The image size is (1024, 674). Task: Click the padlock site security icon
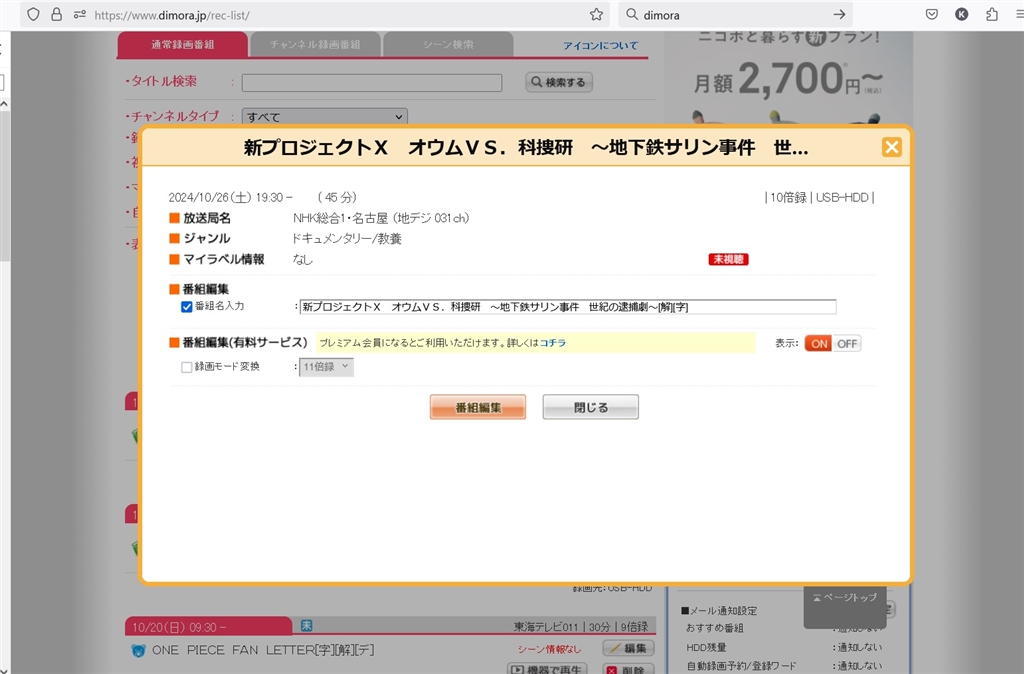point(57,14)
